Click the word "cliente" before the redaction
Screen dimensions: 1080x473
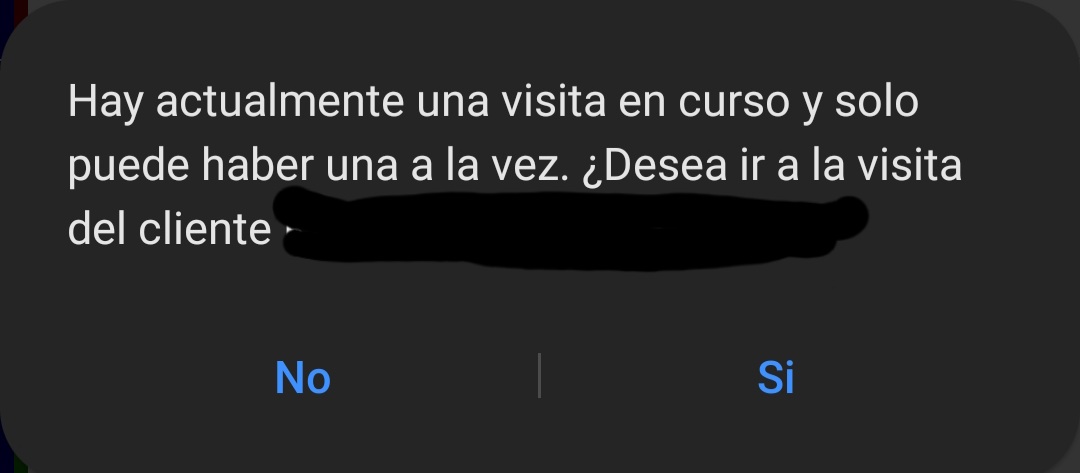point(205,229)
